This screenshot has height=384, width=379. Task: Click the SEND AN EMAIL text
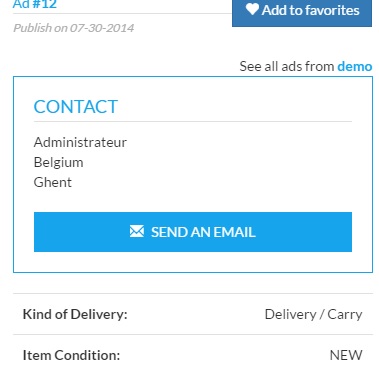tap(203, 232)
